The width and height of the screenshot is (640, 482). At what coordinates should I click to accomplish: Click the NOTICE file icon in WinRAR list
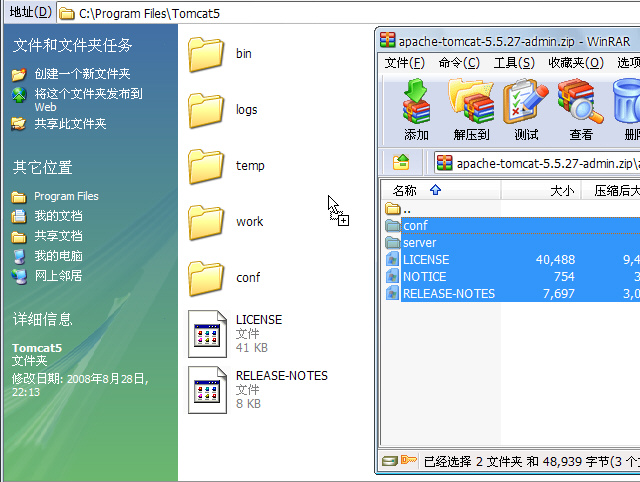[393, 276]
